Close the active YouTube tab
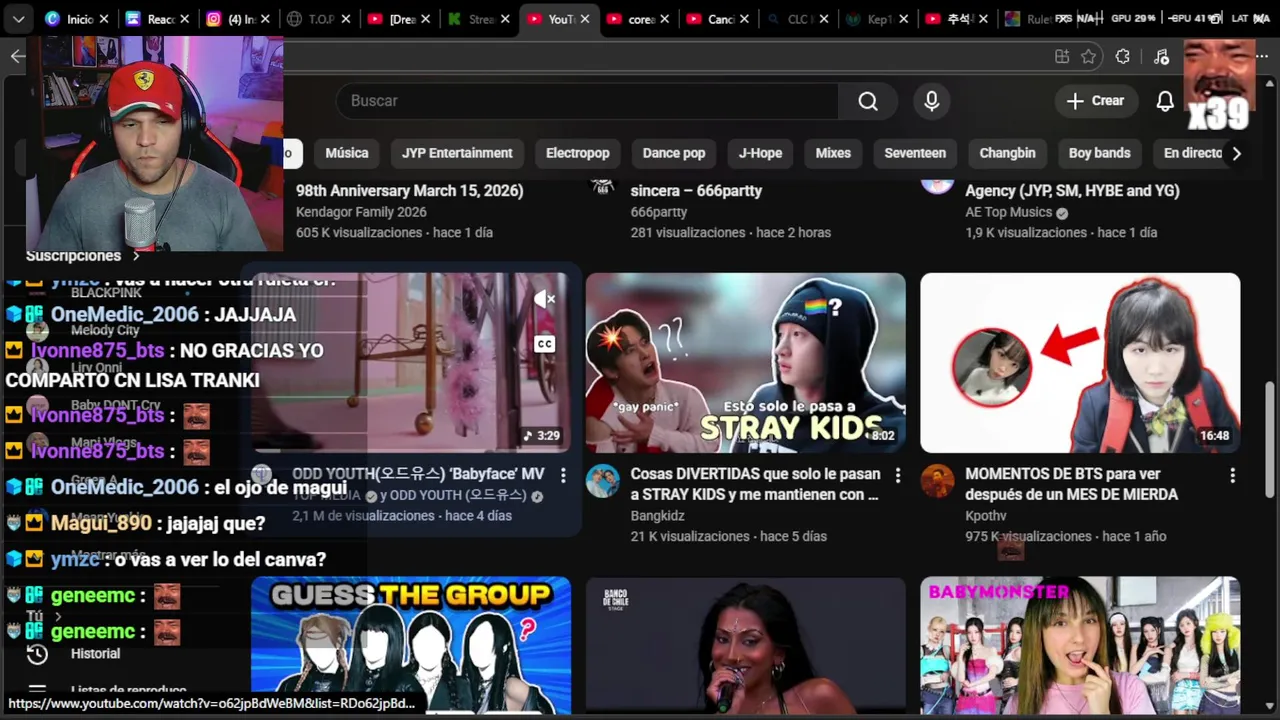 coord(585,19)
